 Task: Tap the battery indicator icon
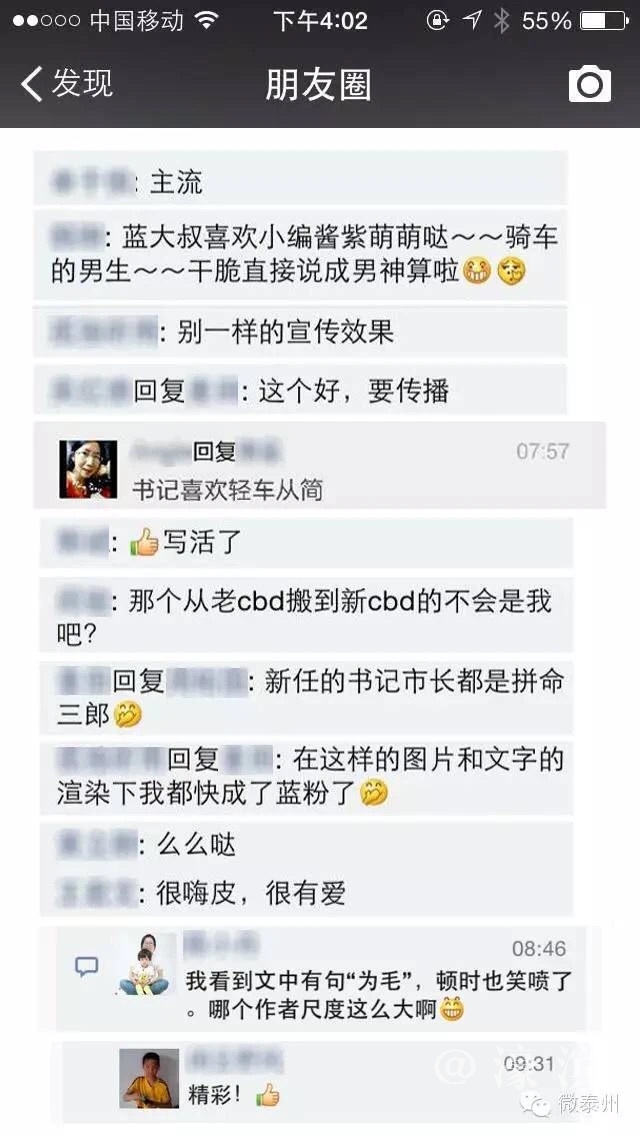coord(604,20)
